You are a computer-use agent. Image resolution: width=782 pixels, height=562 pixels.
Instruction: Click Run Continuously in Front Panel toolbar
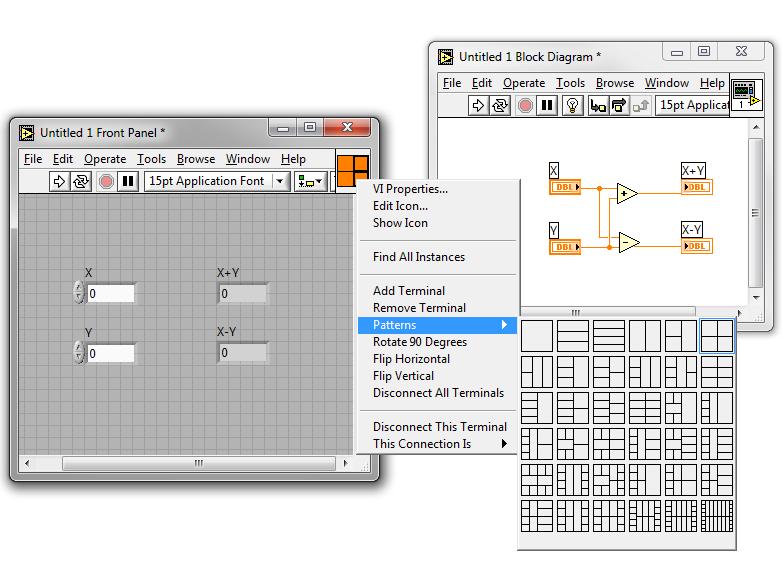tap(81, 181)
